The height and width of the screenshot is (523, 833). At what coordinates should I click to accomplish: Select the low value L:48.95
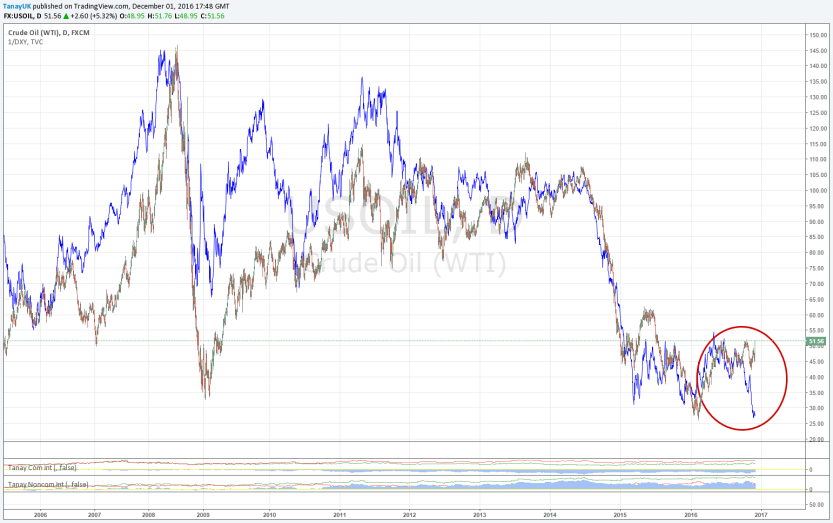click(186, 16)
